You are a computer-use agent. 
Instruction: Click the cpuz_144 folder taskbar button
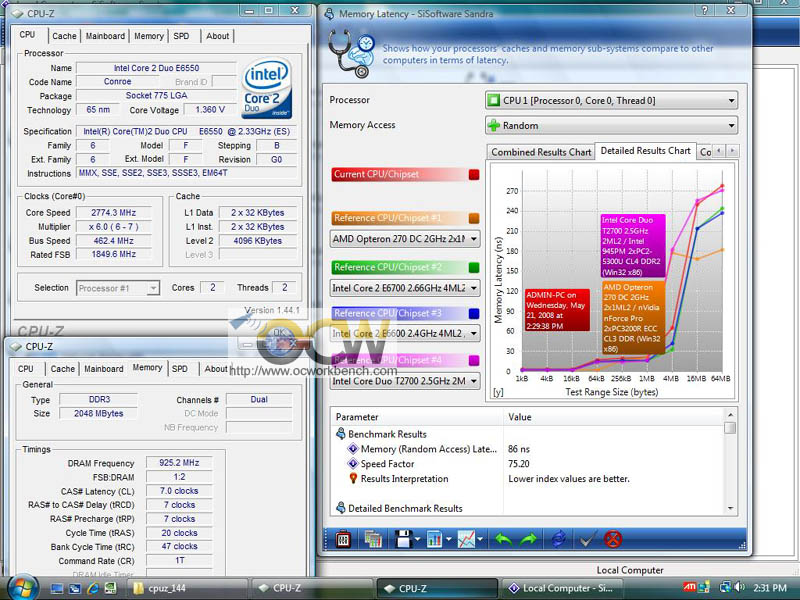[187, 588]
